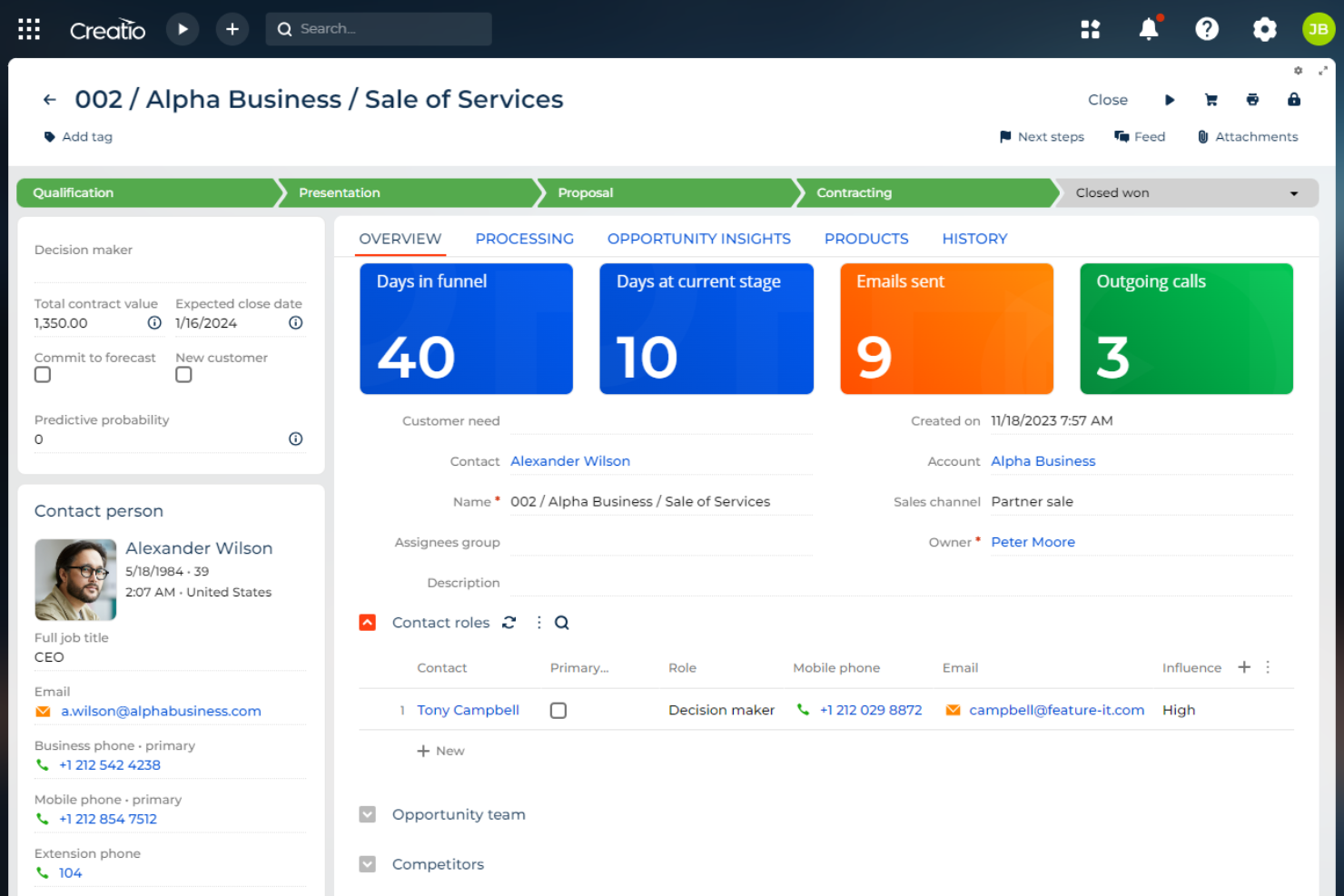Run the process using the play icon
Image resolution: width=1344 pixels, height=896 pixels.
click(1170, 100)
